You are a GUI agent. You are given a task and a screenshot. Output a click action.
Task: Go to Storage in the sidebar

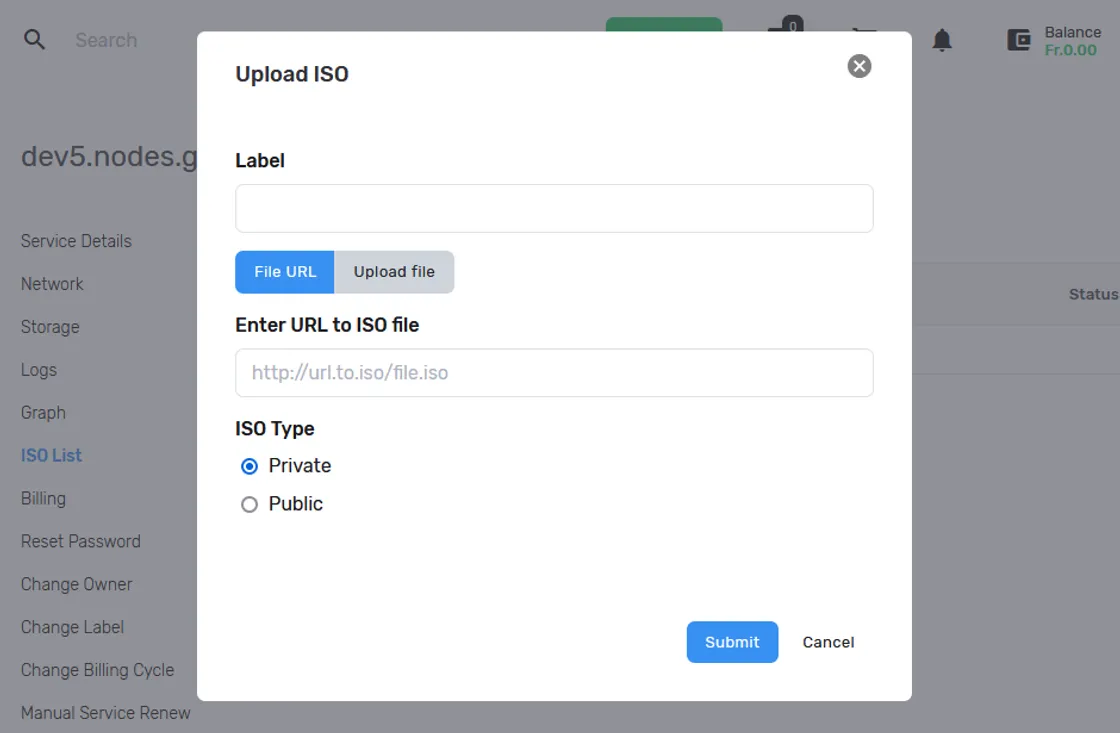pos(50,327)
